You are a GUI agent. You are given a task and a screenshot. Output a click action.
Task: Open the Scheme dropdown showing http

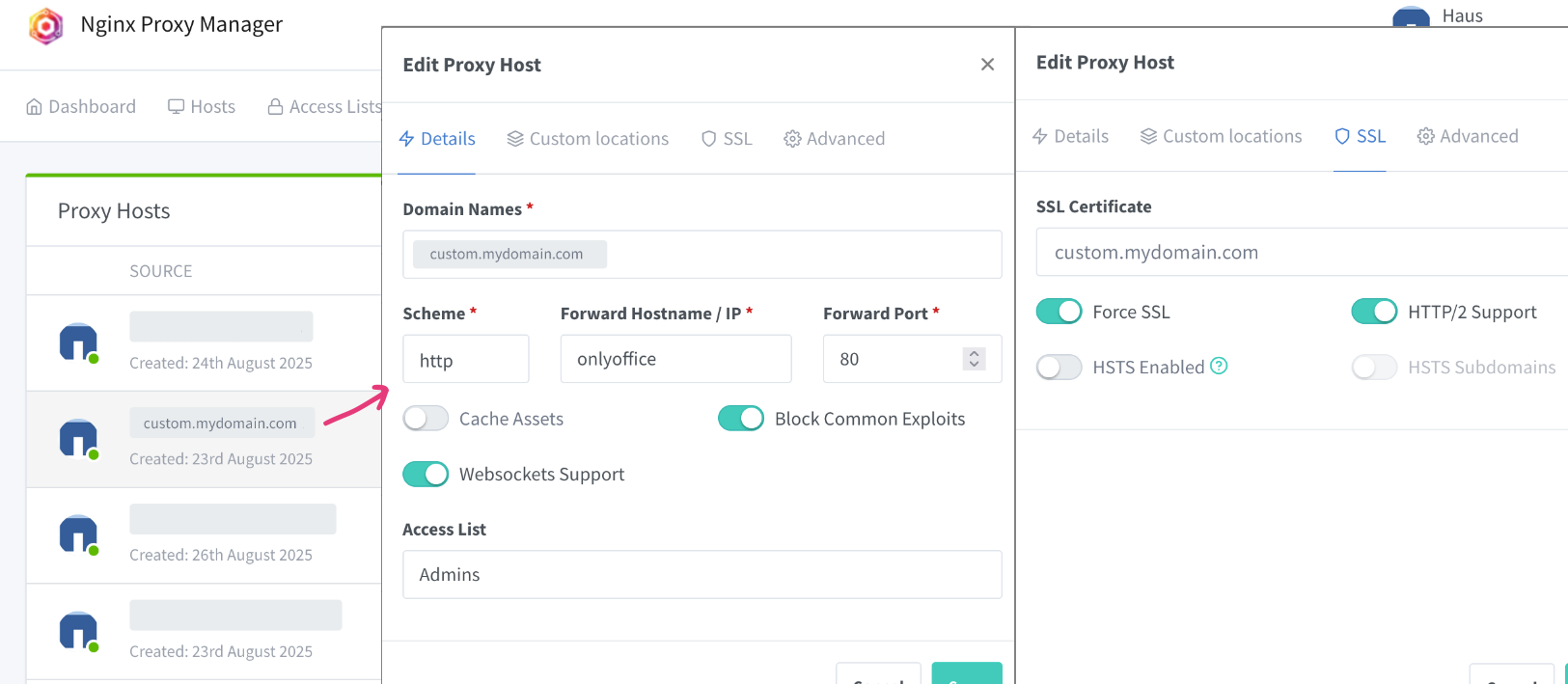click(465, 360)
